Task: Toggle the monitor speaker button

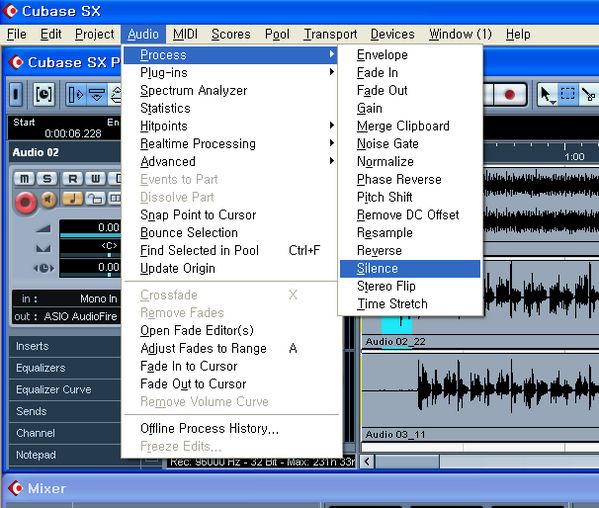Action: (x=49, y=199)
